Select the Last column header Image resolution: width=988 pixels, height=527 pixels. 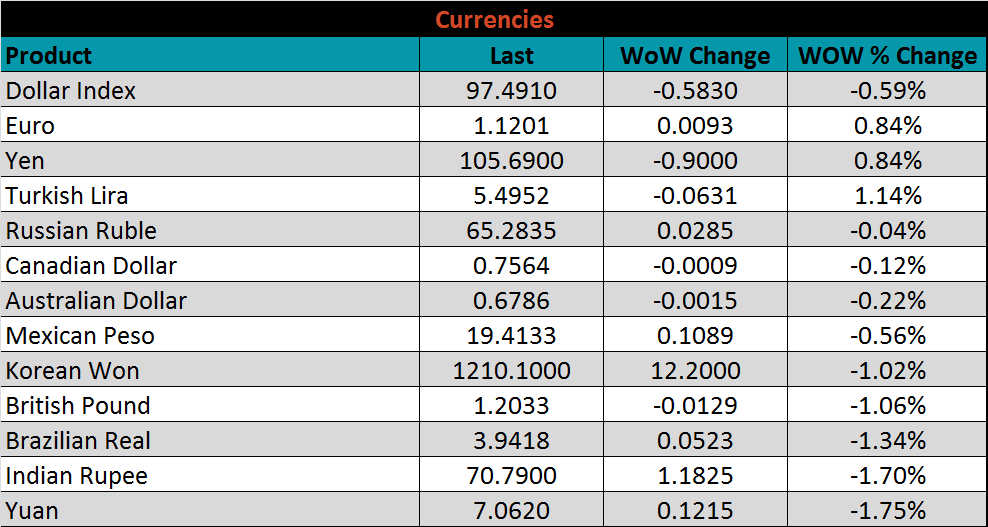(511, 56)
